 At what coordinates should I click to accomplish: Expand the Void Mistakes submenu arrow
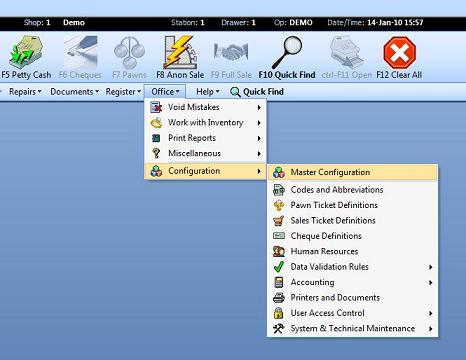[259, 107]
